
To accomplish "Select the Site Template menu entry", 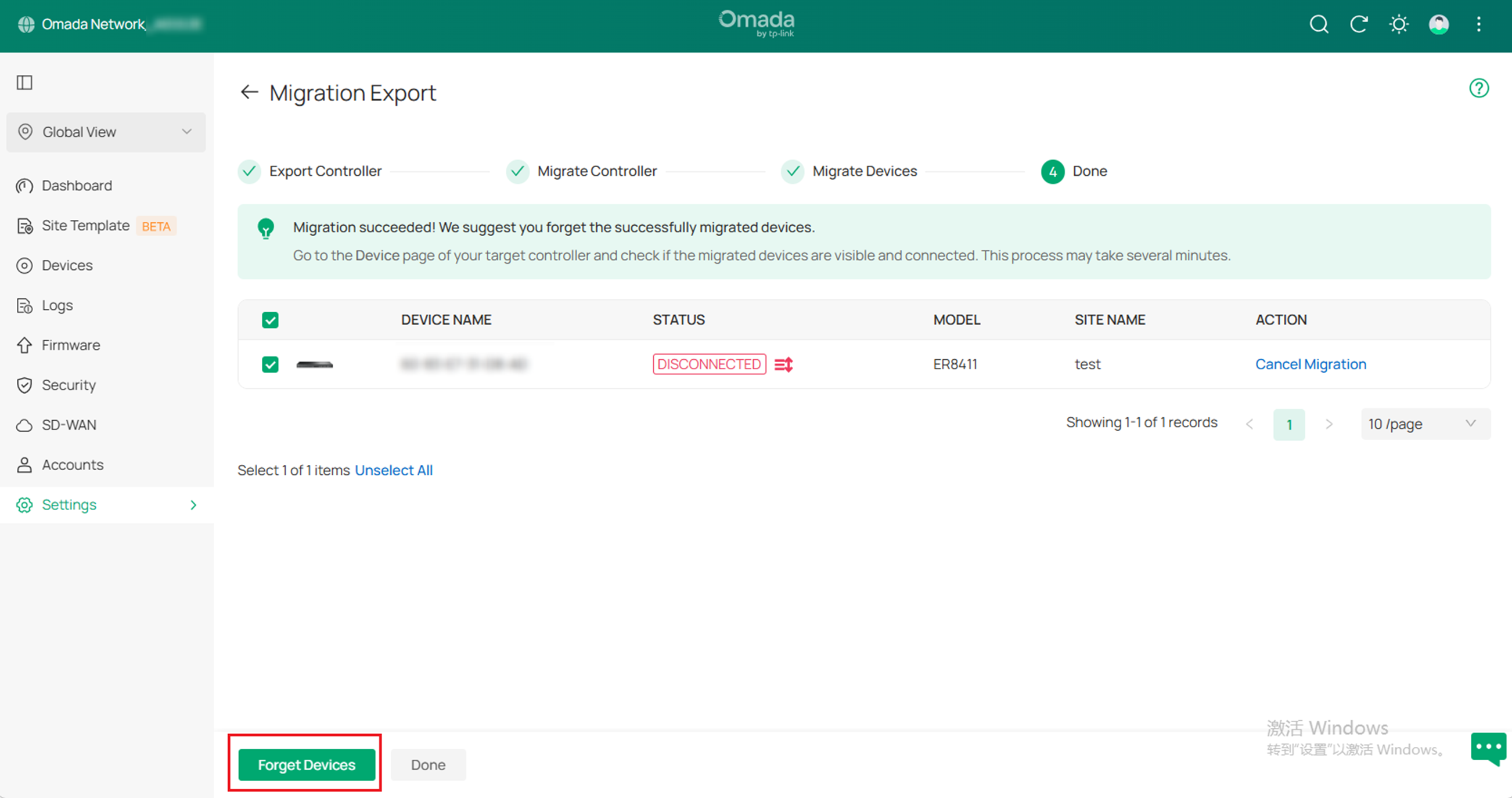I will tap(86, 225).
